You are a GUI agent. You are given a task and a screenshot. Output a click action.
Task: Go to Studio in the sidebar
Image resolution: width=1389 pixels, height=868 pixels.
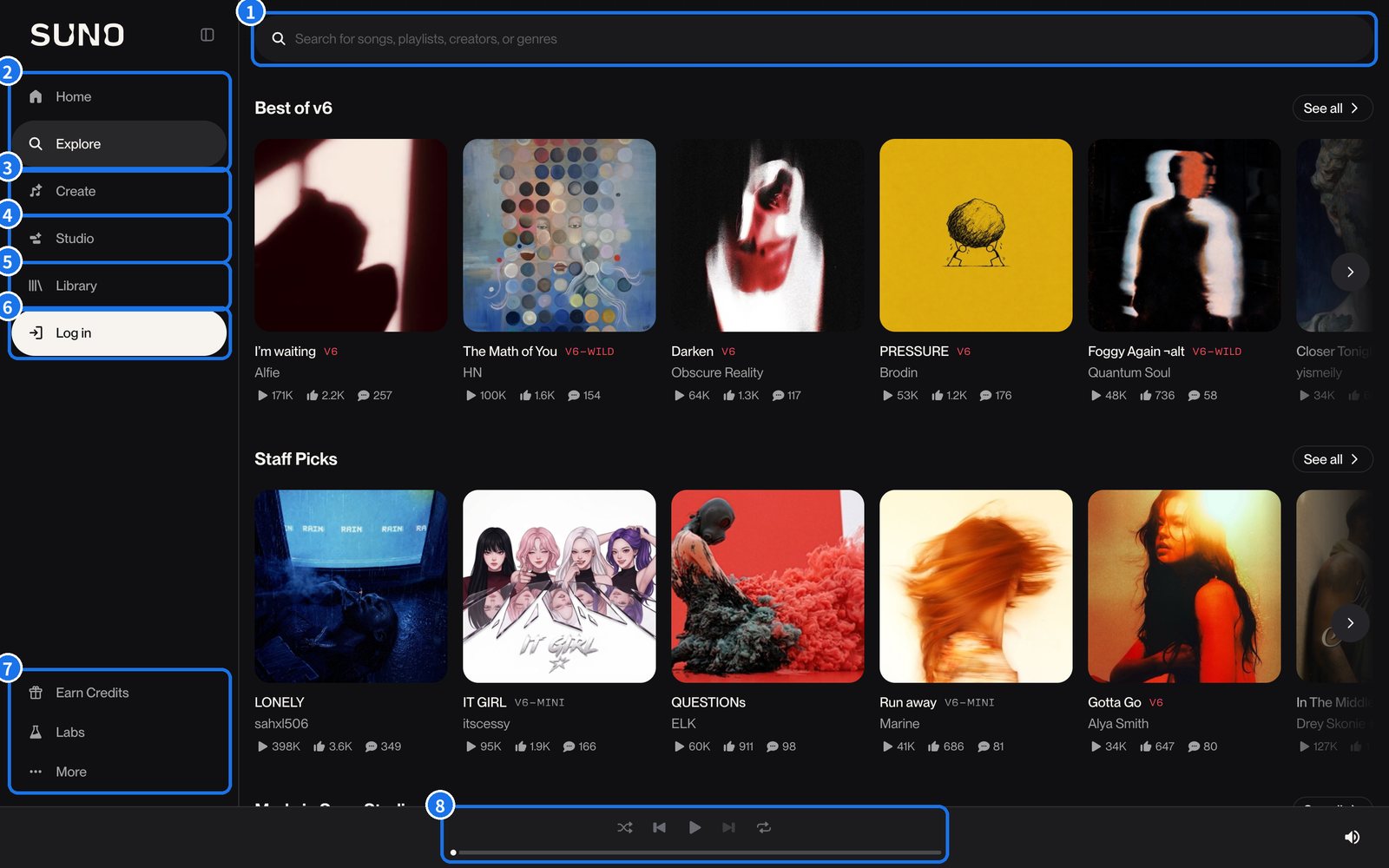point(119,238)
